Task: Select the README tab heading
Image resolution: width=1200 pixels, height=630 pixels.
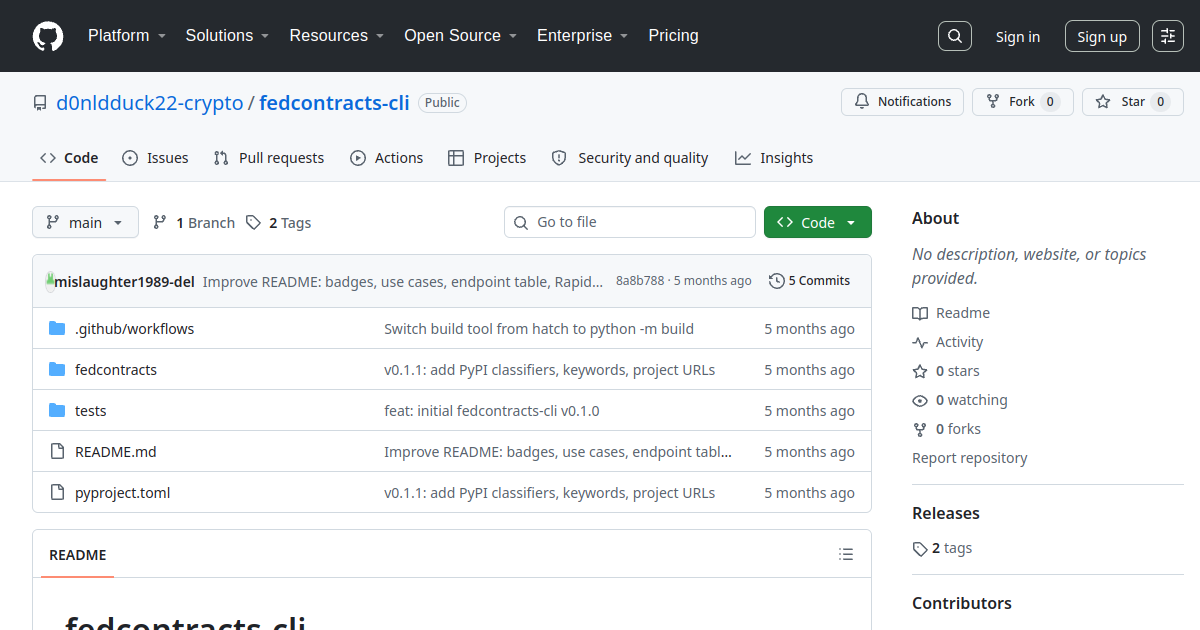Action: (77, 555)
